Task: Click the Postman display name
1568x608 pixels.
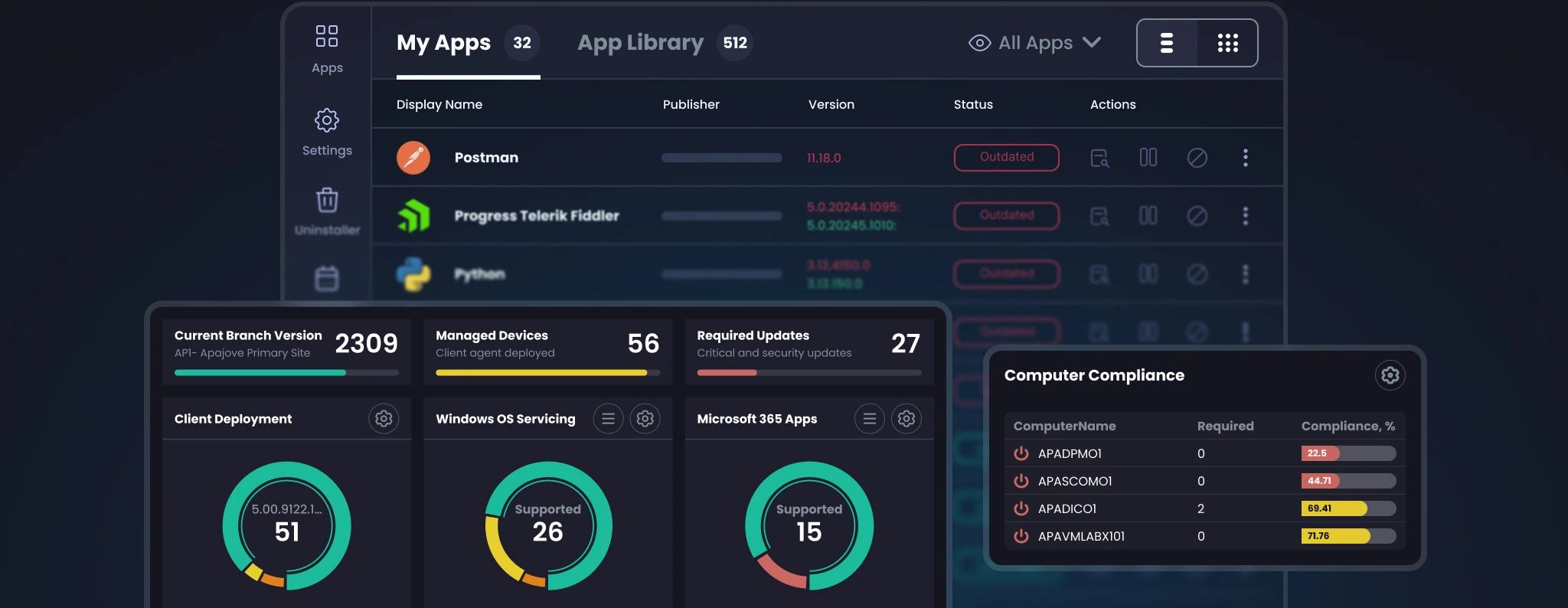Action: (x=486, y=158)
